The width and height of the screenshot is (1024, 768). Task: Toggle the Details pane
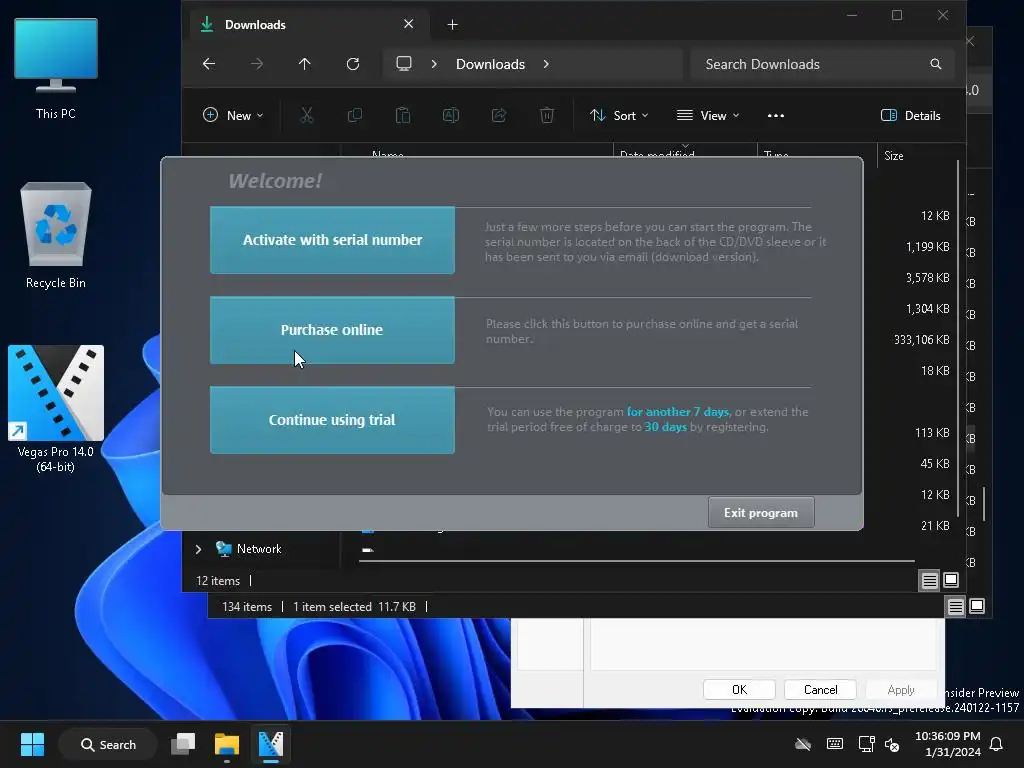click(910, 116)
